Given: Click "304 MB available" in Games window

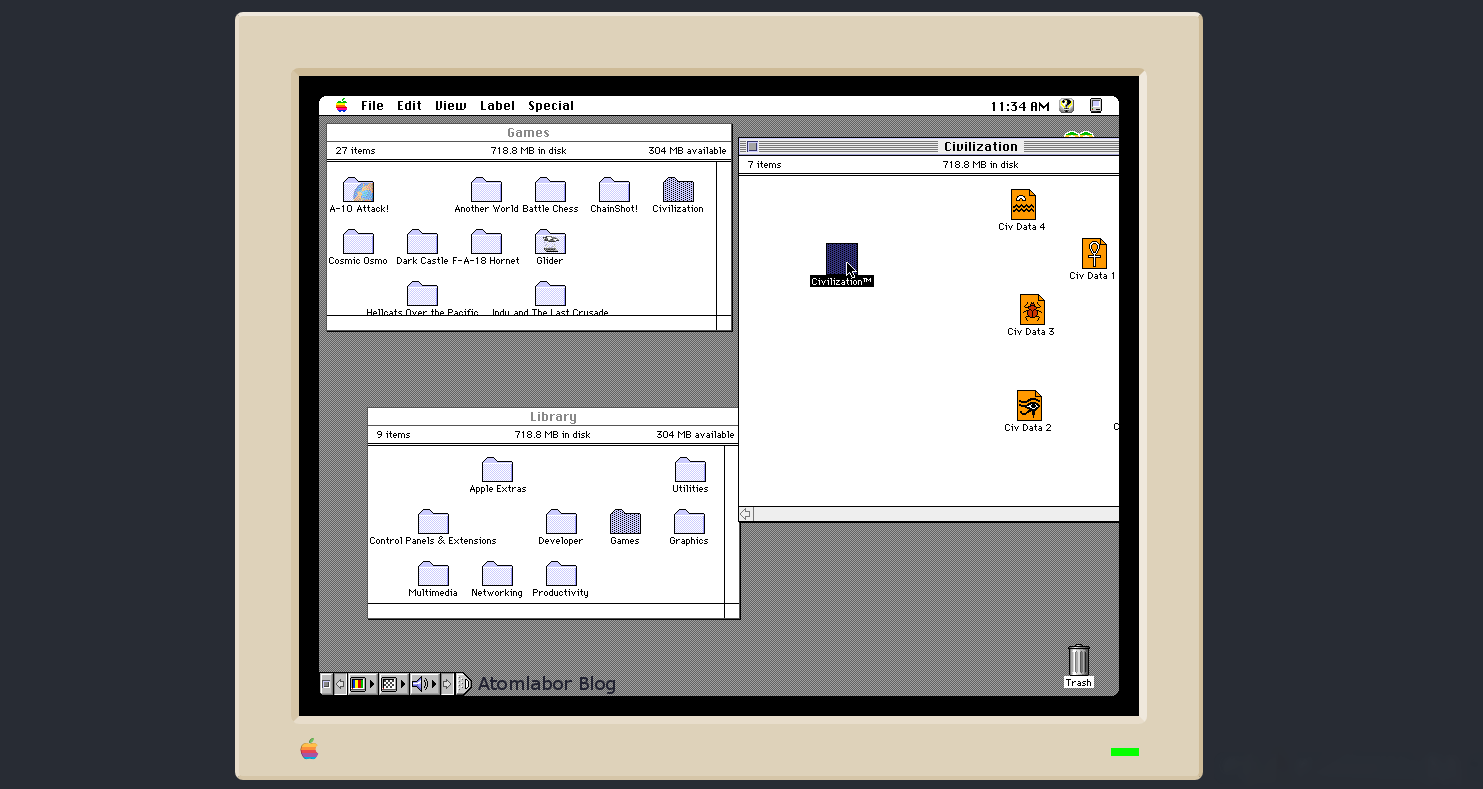Looking at the screenshot, I should [x=687, y=151].
